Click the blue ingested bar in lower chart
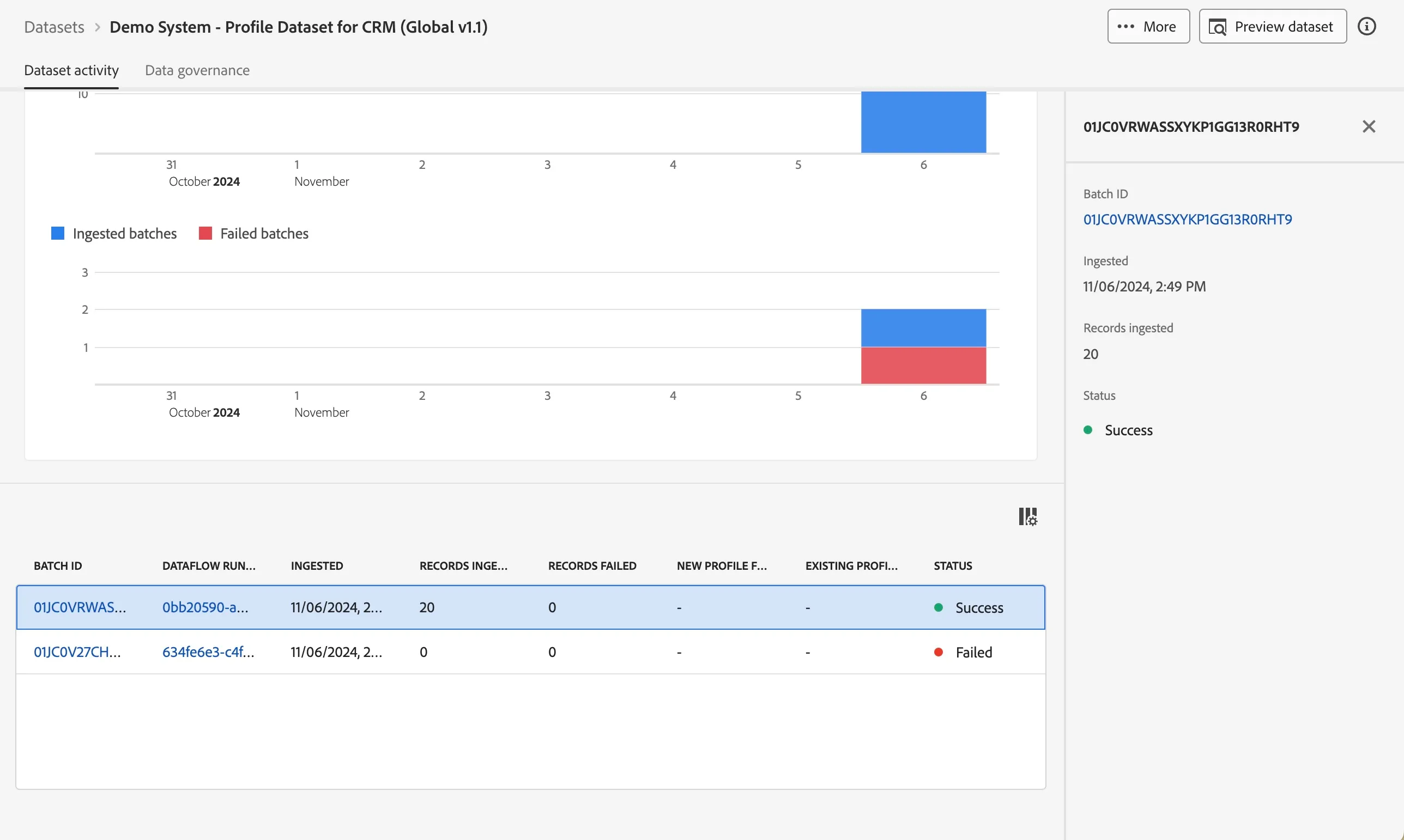The image size is (1404, 840). coord(923,328)
